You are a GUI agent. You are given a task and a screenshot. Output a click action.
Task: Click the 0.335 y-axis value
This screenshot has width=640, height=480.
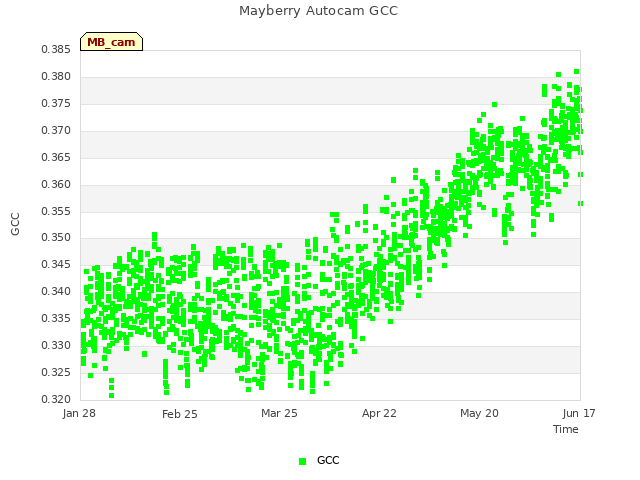click(56, 318)
